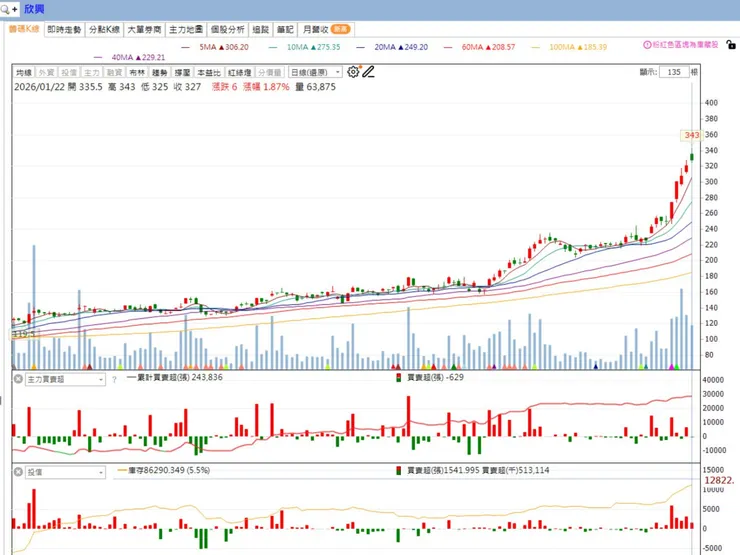This screenshot has height=555, width=740.
Task: Toggle the 外資 overlay button
Action: tap(46, 72)
